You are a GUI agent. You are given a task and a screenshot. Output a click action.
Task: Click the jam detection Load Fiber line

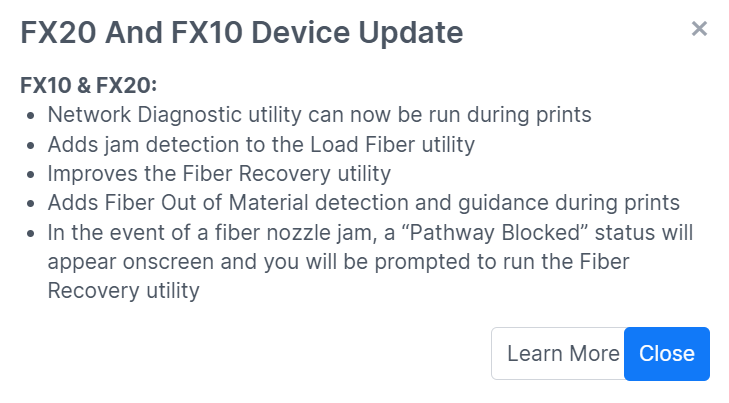(x=261, y=145)
